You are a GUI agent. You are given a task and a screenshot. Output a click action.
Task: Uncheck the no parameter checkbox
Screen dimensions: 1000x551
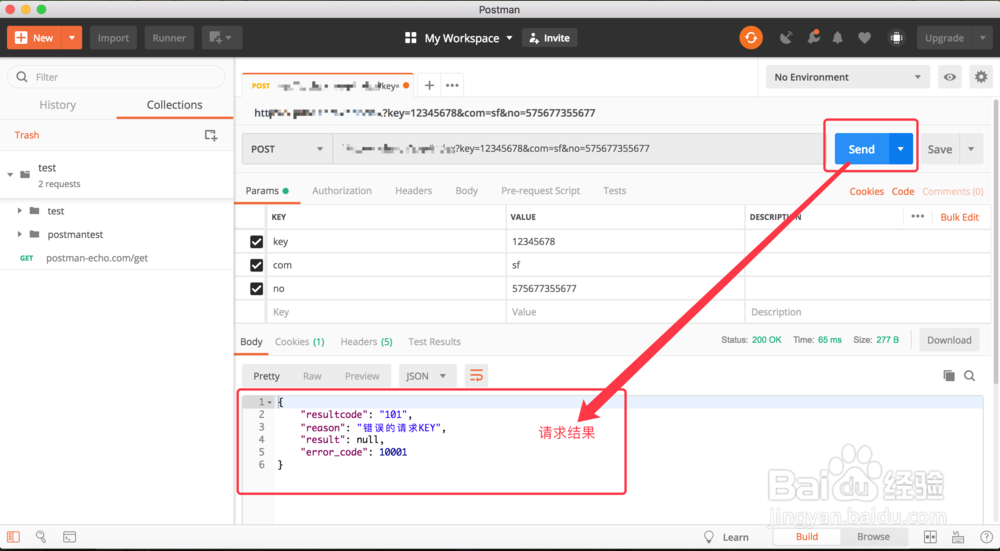point(256,289)
